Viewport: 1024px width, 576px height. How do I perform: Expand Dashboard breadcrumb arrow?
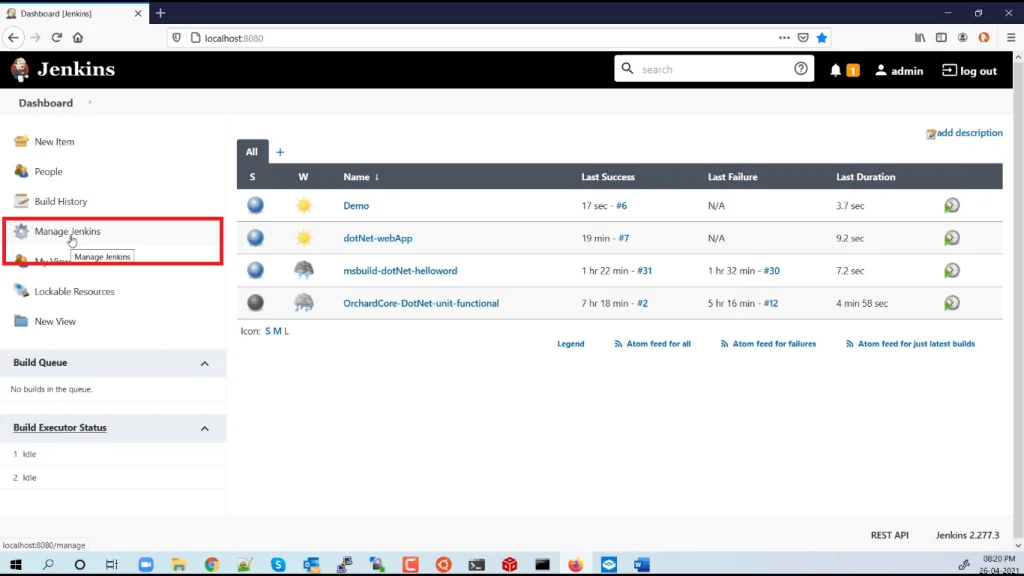(90, 103)
